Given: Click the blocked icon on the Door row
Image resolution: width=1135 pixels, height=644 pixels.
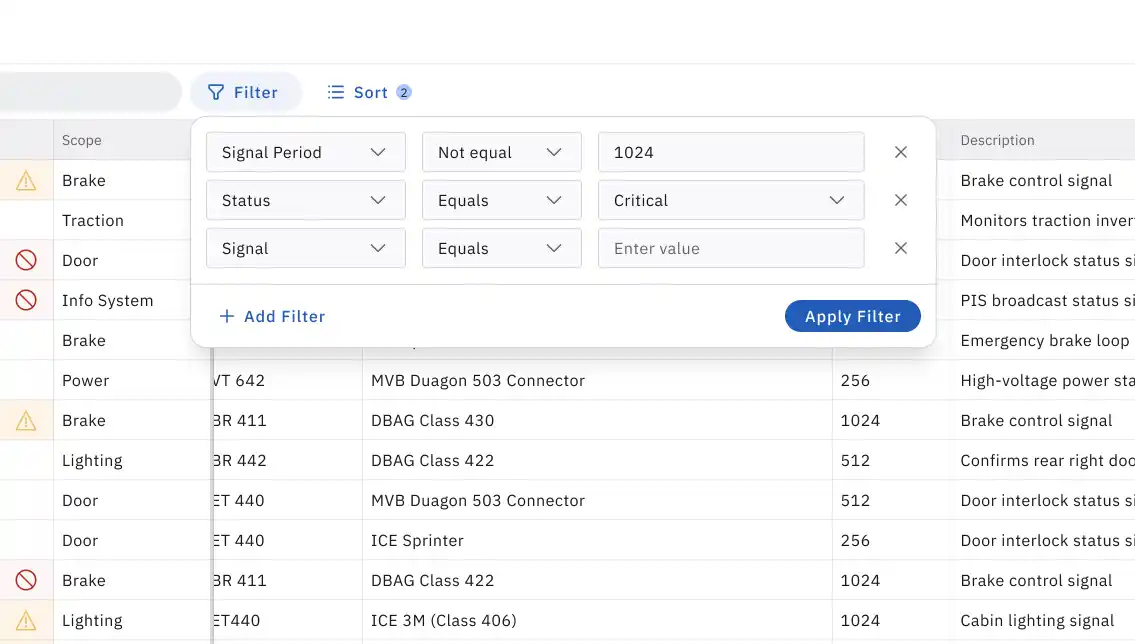Looking at the screenshot, I should point(26,260).
